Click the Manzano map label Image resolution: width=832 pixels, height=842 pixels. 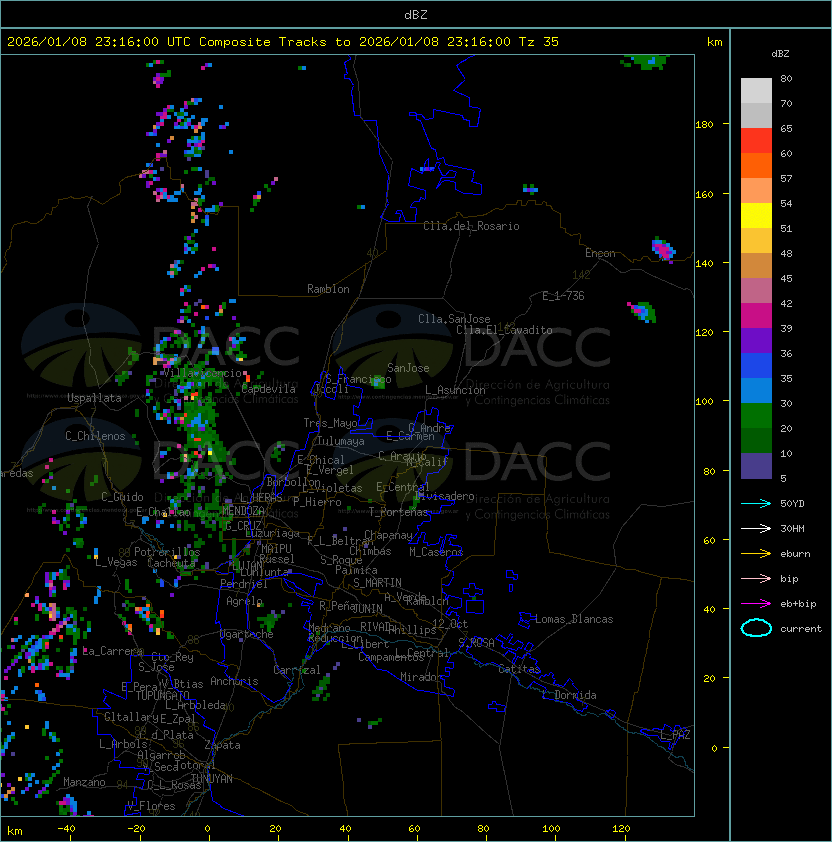(x=84, y=782)
